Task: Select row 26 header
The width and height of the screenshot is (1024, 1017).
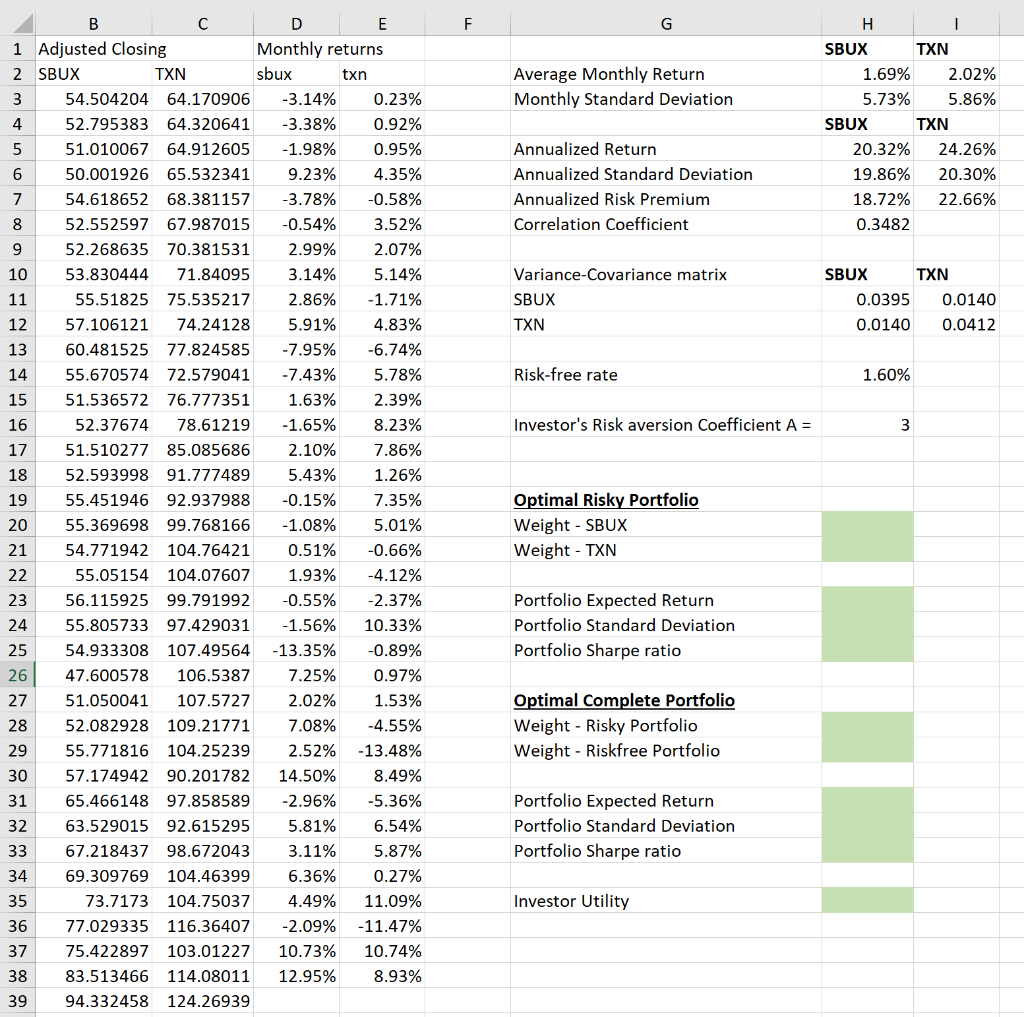Action: (18, 675)
